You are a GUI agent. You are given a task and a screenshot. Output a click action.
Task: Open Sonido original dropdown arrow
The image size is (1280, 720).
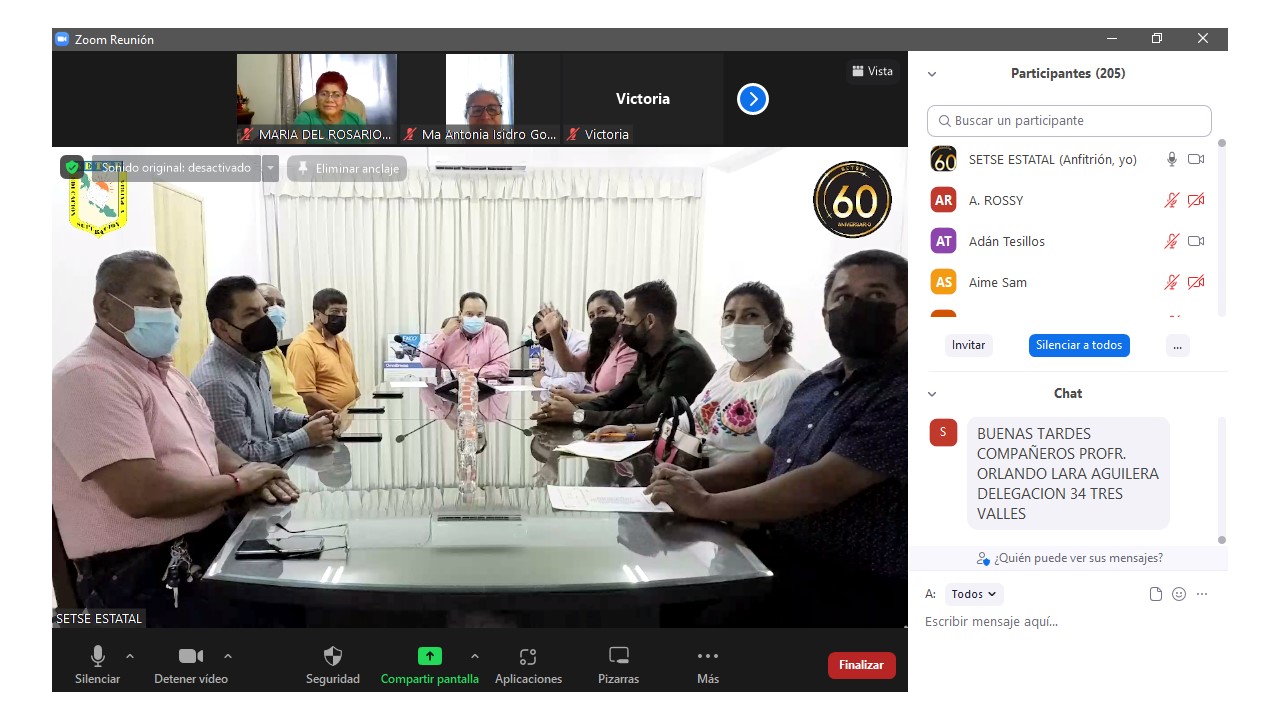click(270, 168)
